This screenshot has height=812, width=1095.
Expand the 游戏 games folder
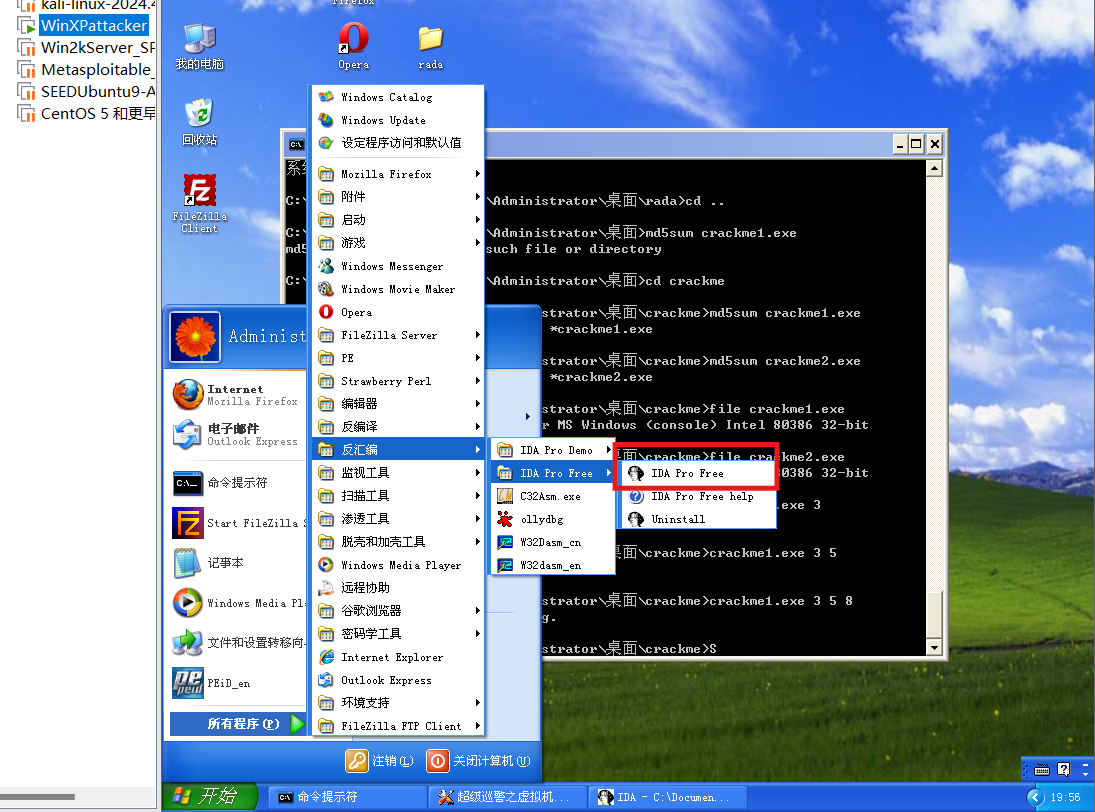(x=398, y=243)
